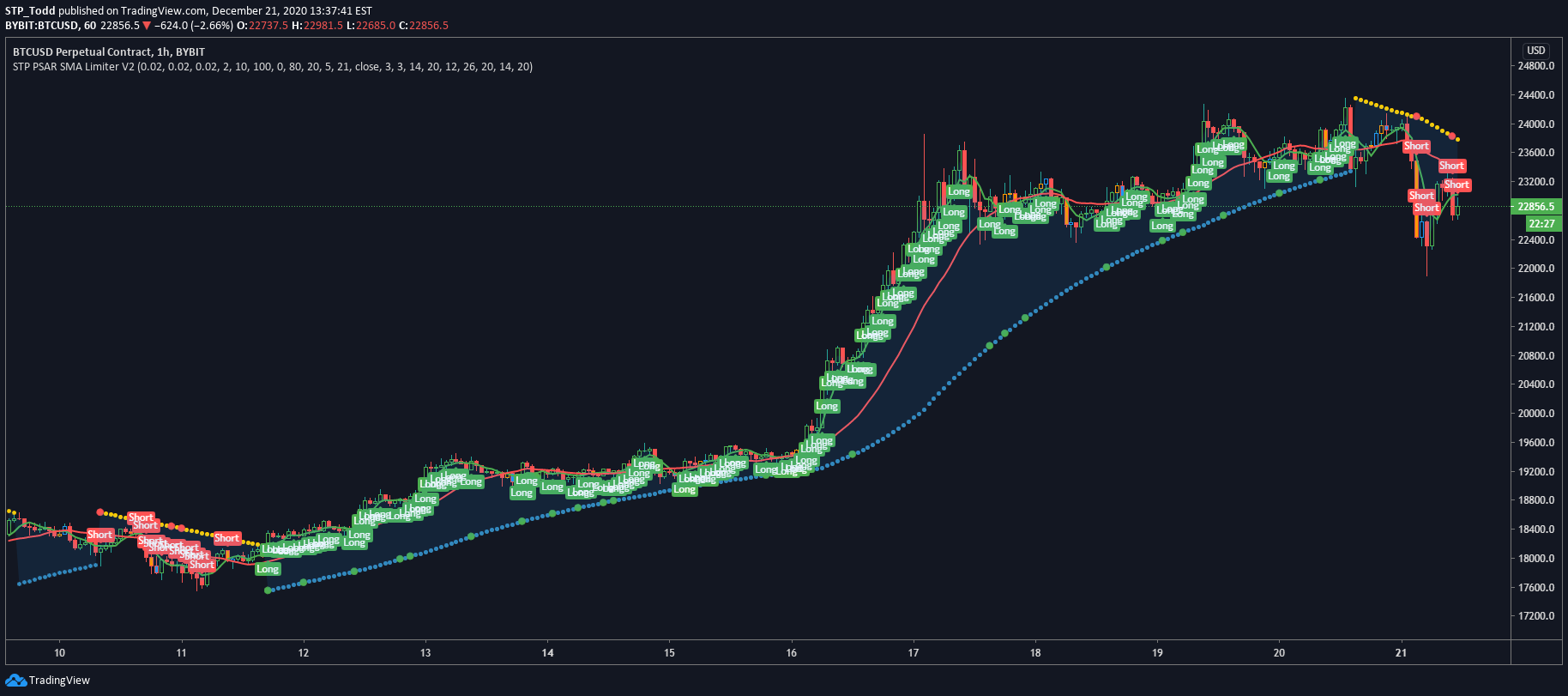
Task: Click the 18000.0 price axis label
Action: (x=1536, y=559)
